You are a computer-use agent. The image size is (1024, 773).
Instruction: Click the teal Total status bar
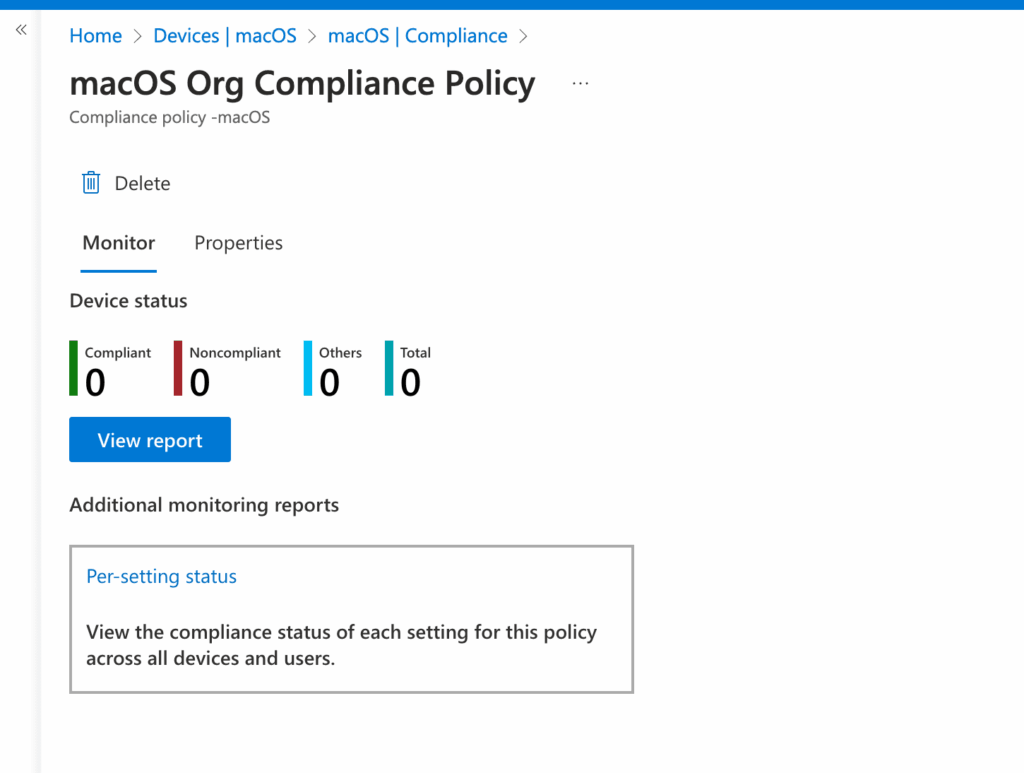click(x=387, y=369)
